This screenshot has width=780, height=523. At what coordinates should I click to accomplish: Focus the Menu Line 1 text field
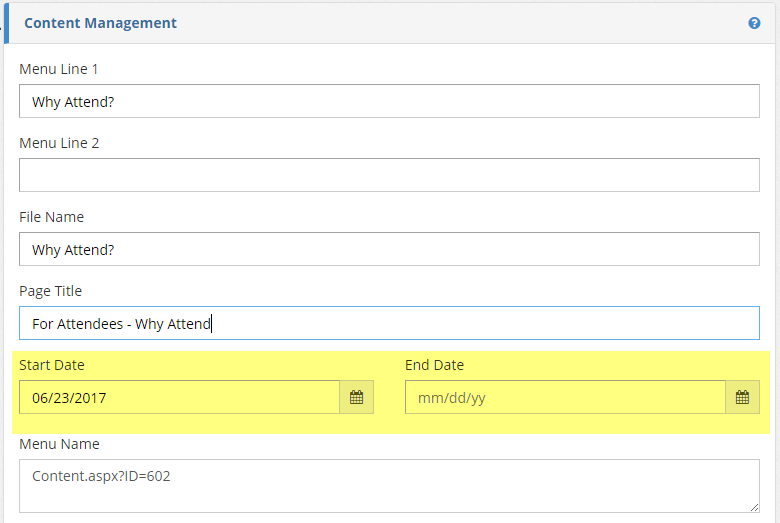pyautogui.click(x=389, y=102)
